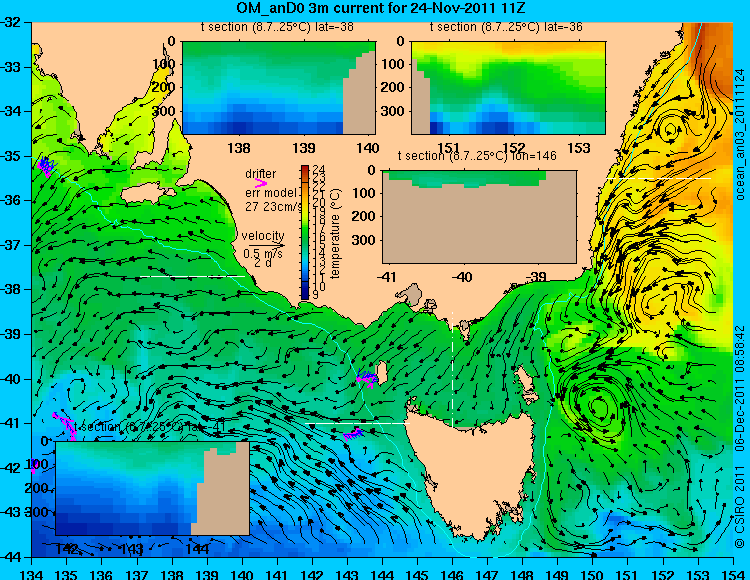
Task: Select the eddy center near 150E 40.6S
Action: coord(597,406)
